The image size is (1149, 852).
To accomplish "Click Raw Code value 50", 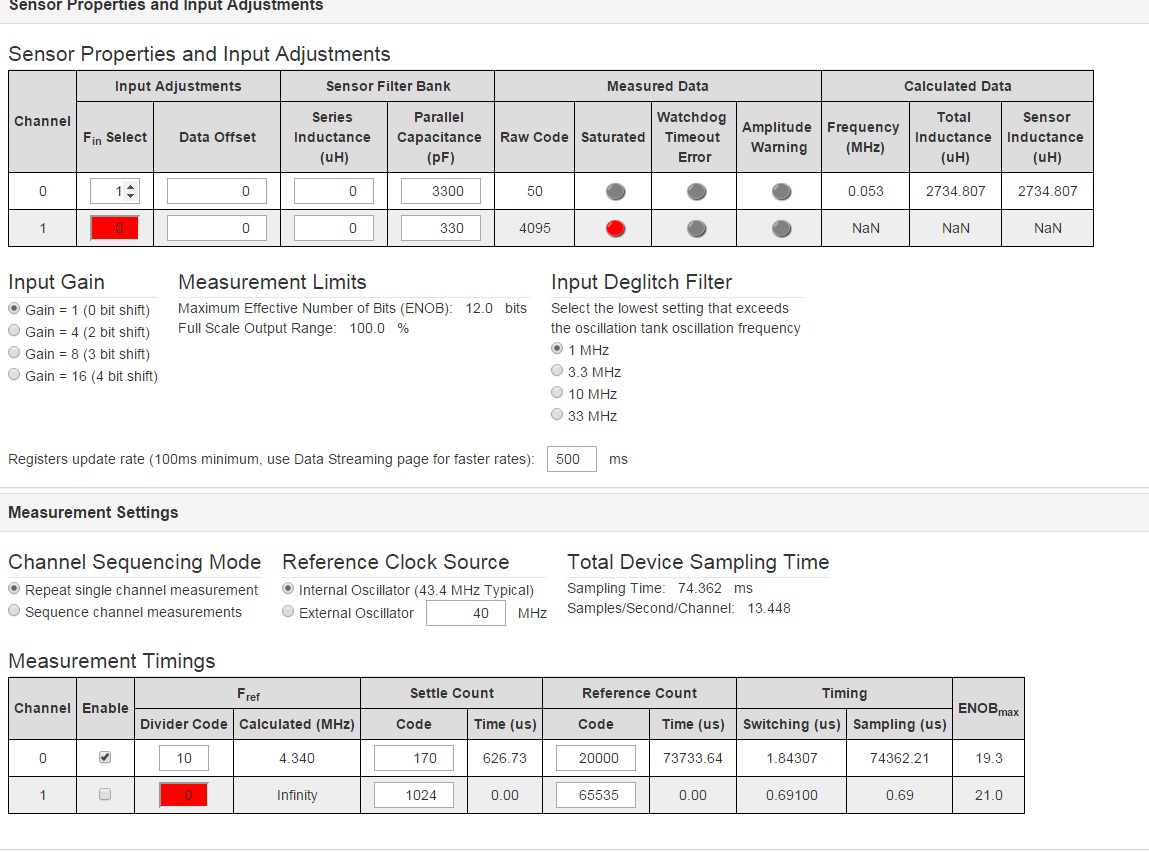I will (x=535, y=191).
